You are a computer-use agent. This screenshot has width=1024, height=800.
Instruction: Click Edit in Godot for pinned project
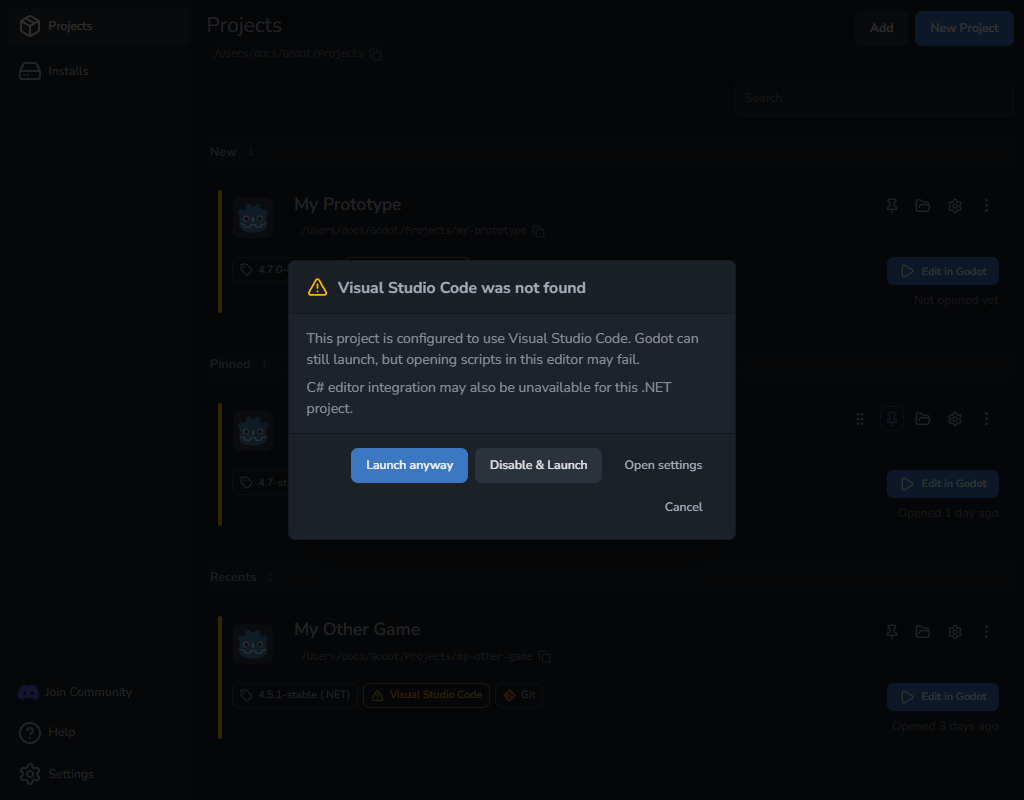942,484
